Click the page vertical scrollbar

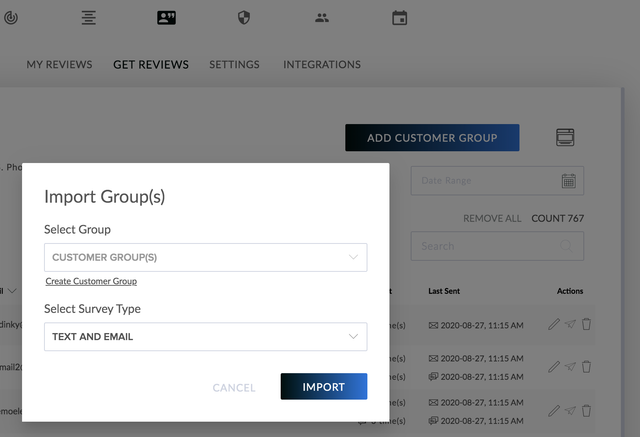[622, 261]
